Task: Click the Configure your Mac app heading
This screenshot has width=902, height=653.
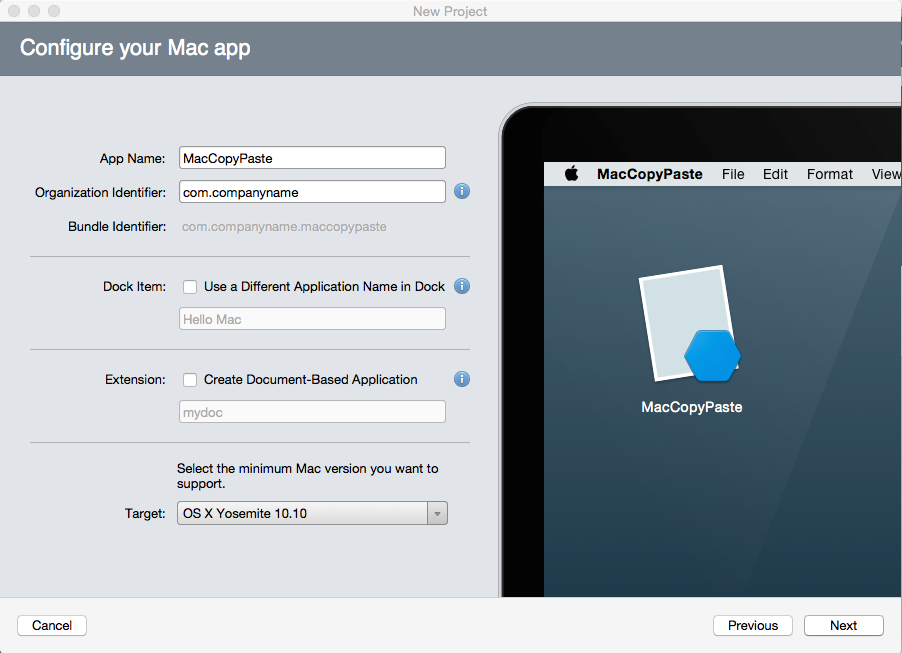Action: click(135, 48)
